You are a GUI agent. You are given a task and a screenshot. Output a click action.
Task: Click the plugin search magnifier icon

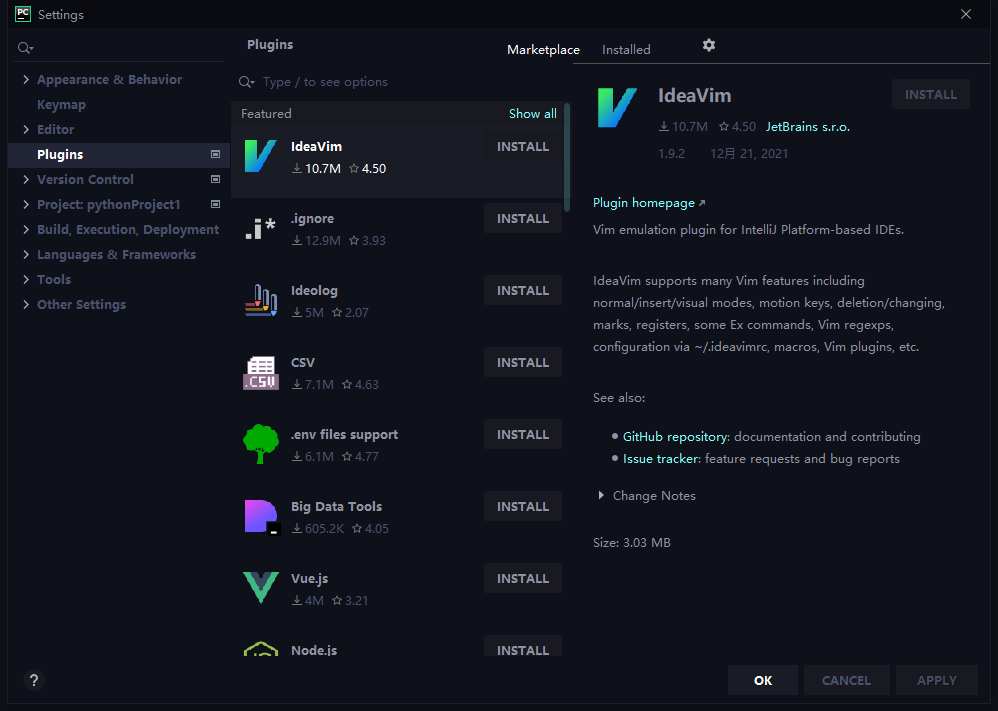tap(246, 82)
